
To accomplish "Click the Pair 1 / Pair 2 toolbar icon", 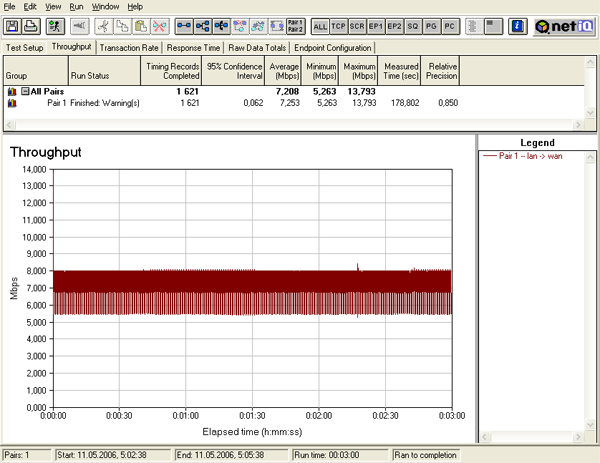I will pos(295,25).
